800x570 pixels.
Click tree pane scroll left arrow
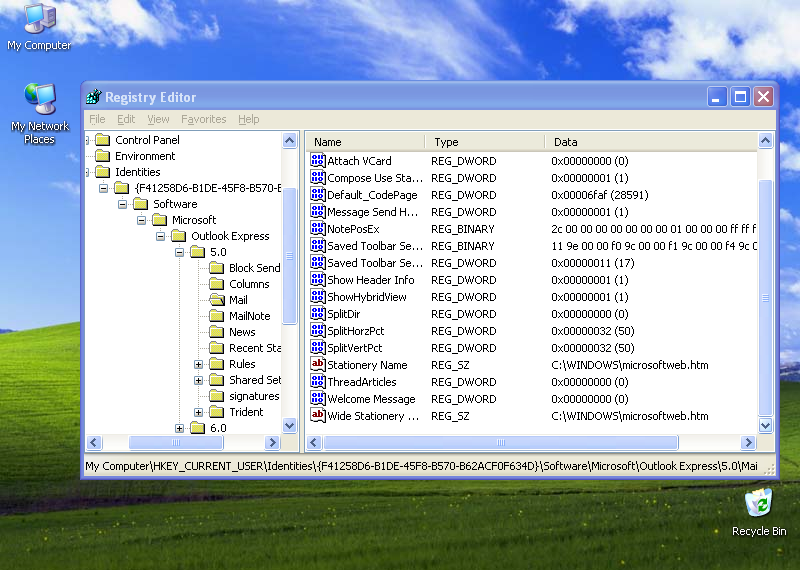tap(94, 442)
